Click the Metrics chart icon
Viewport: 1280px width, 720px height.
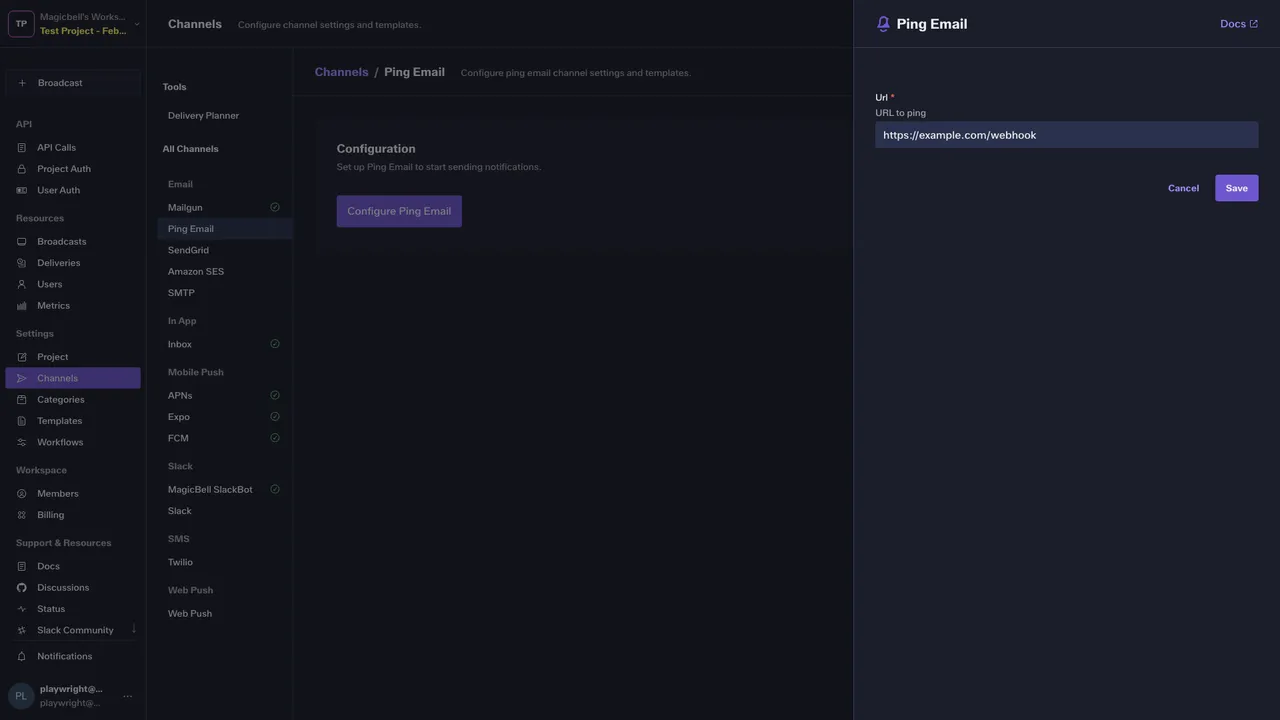pyautogui.click(x=22, y=306)
